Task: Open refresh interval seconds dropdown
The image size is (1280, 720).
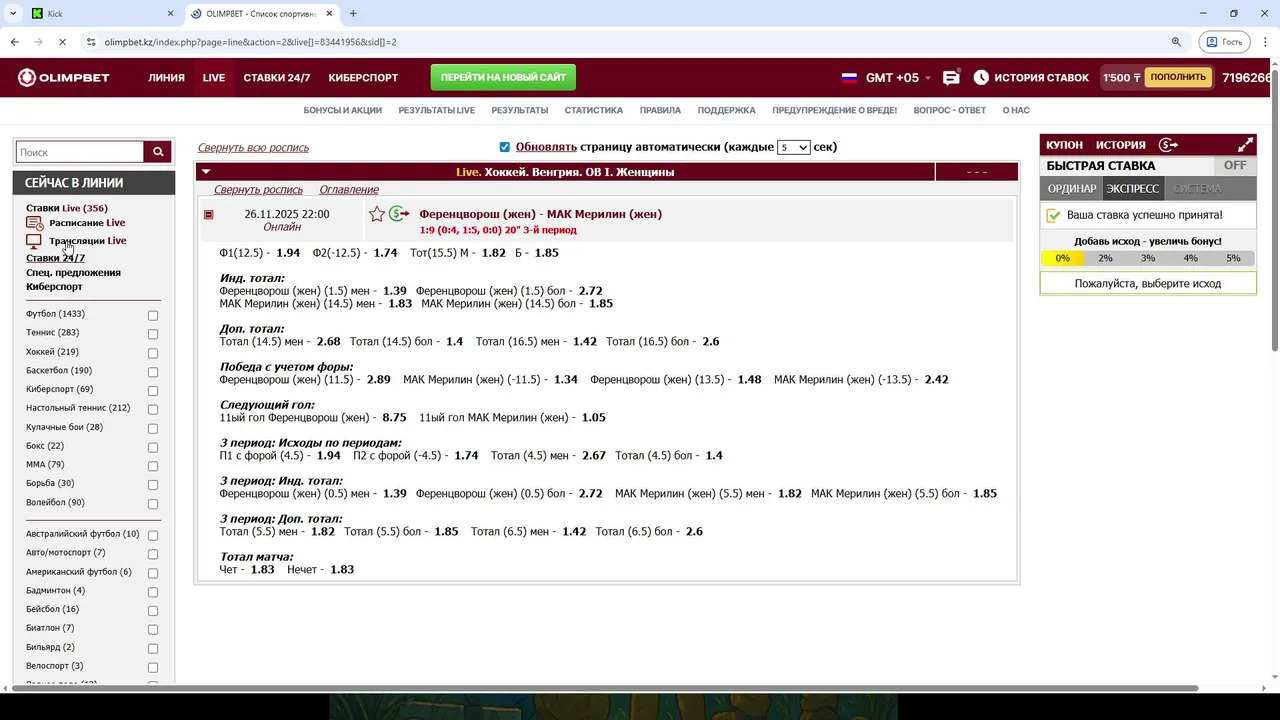Action: pyautogui.click(x=793, y=147)
